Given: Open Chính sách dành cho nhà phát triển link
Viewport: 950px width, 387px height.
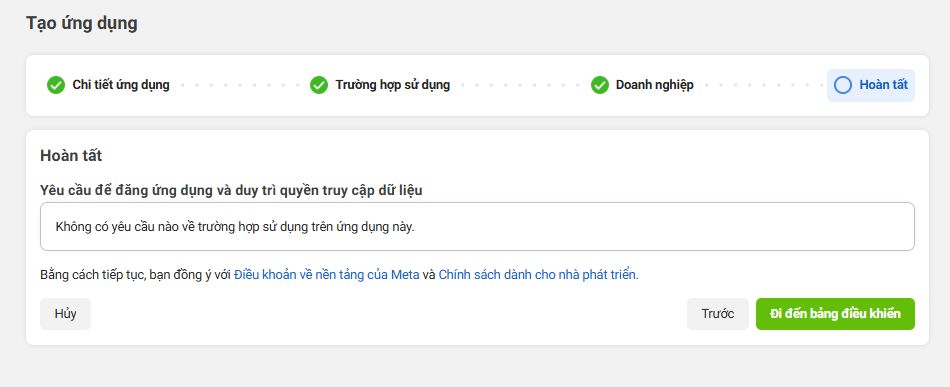Looking at the screenshot, I should click(x=539, y=275).
